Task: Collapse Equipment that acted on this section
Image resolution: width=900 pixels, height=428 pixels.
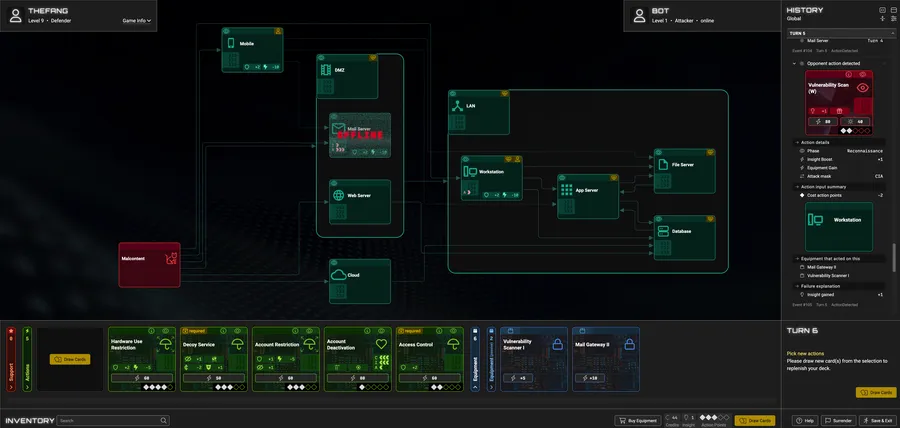Action: pyautogui.click(x=797, y=259)
